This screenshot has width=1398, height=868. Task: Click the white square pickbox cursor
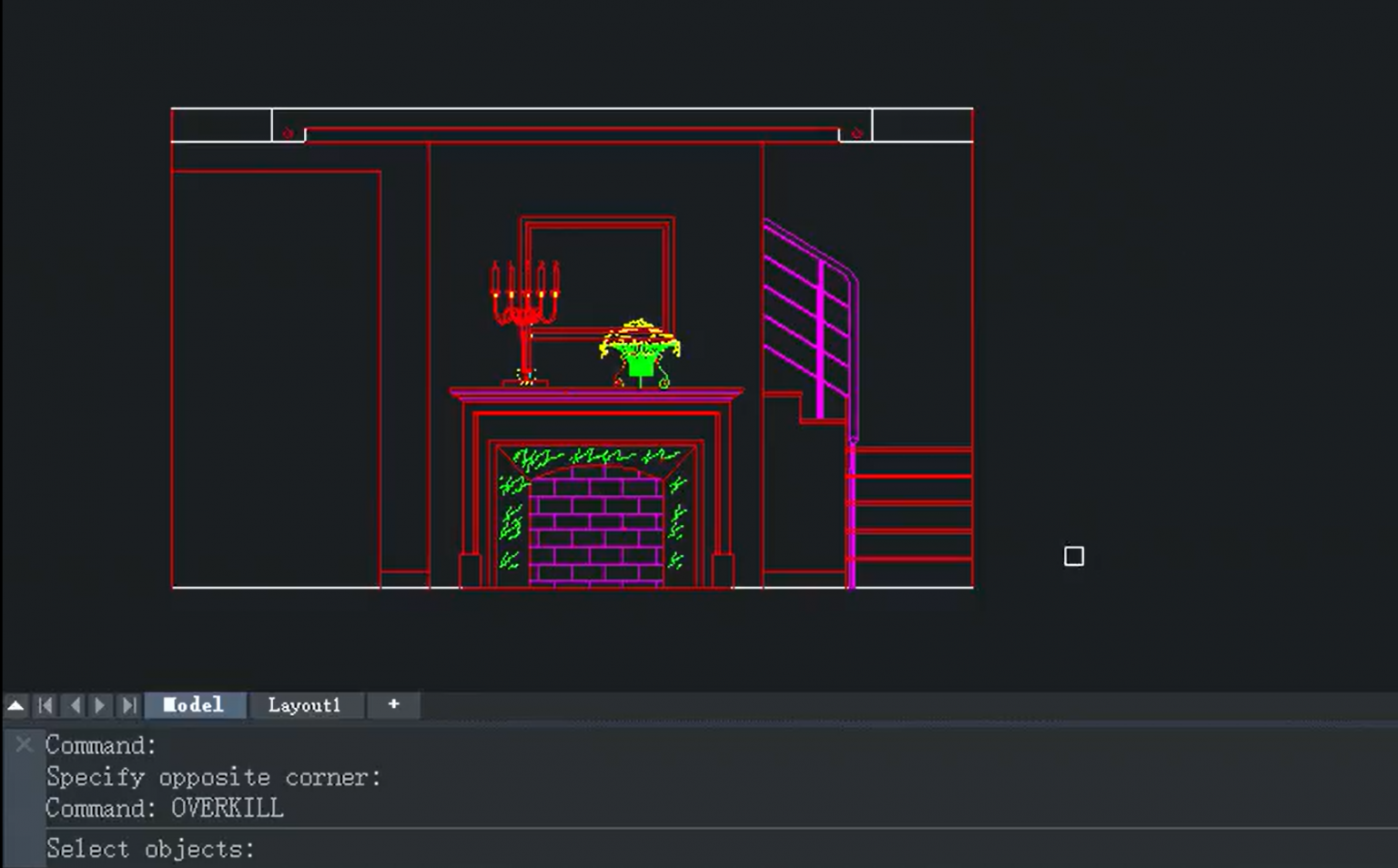[1074, 556]
